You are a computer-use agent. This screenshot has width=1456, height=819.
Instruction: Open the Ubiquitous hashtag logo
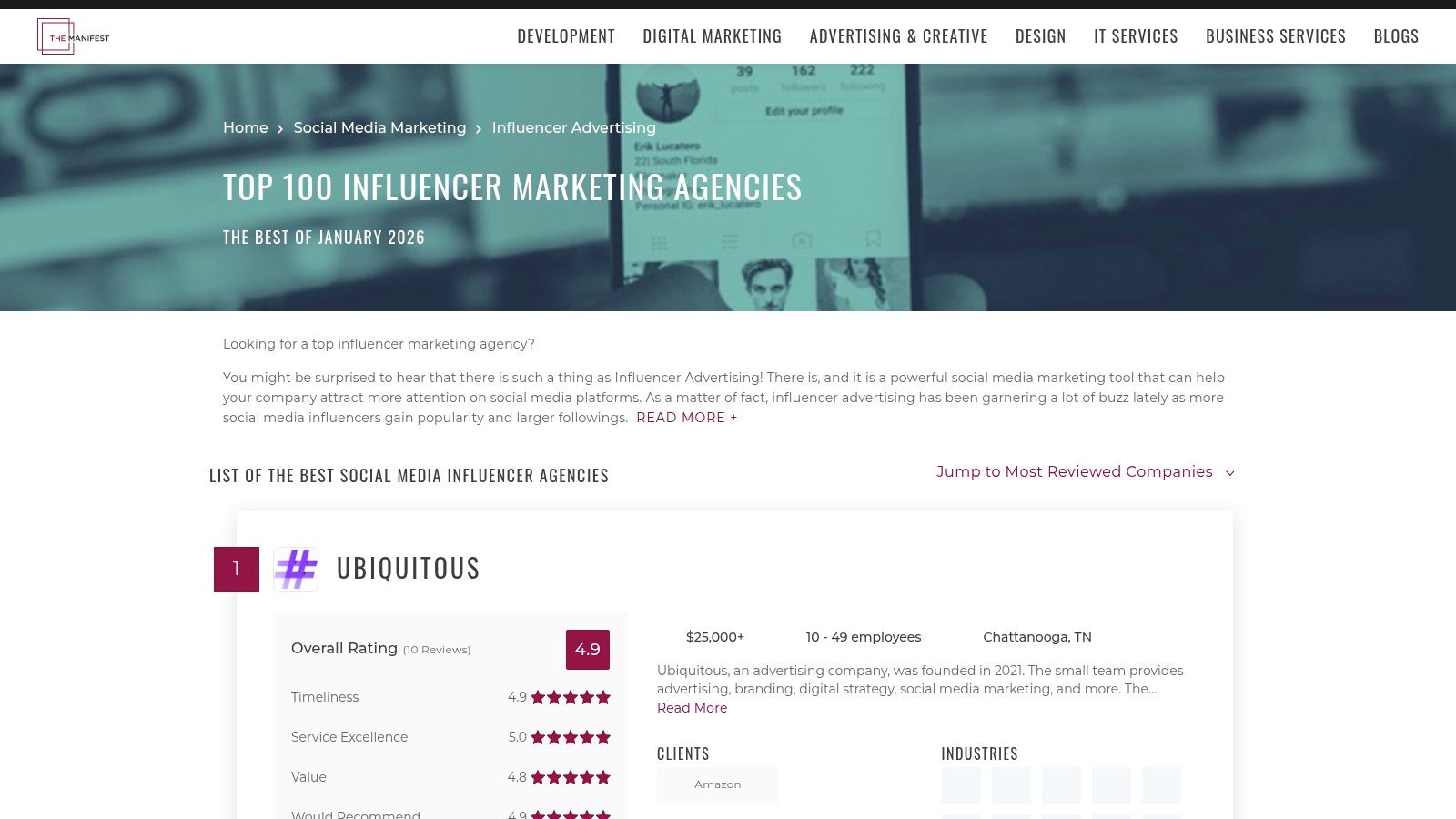pyautogui.click(x=296, y=570)
